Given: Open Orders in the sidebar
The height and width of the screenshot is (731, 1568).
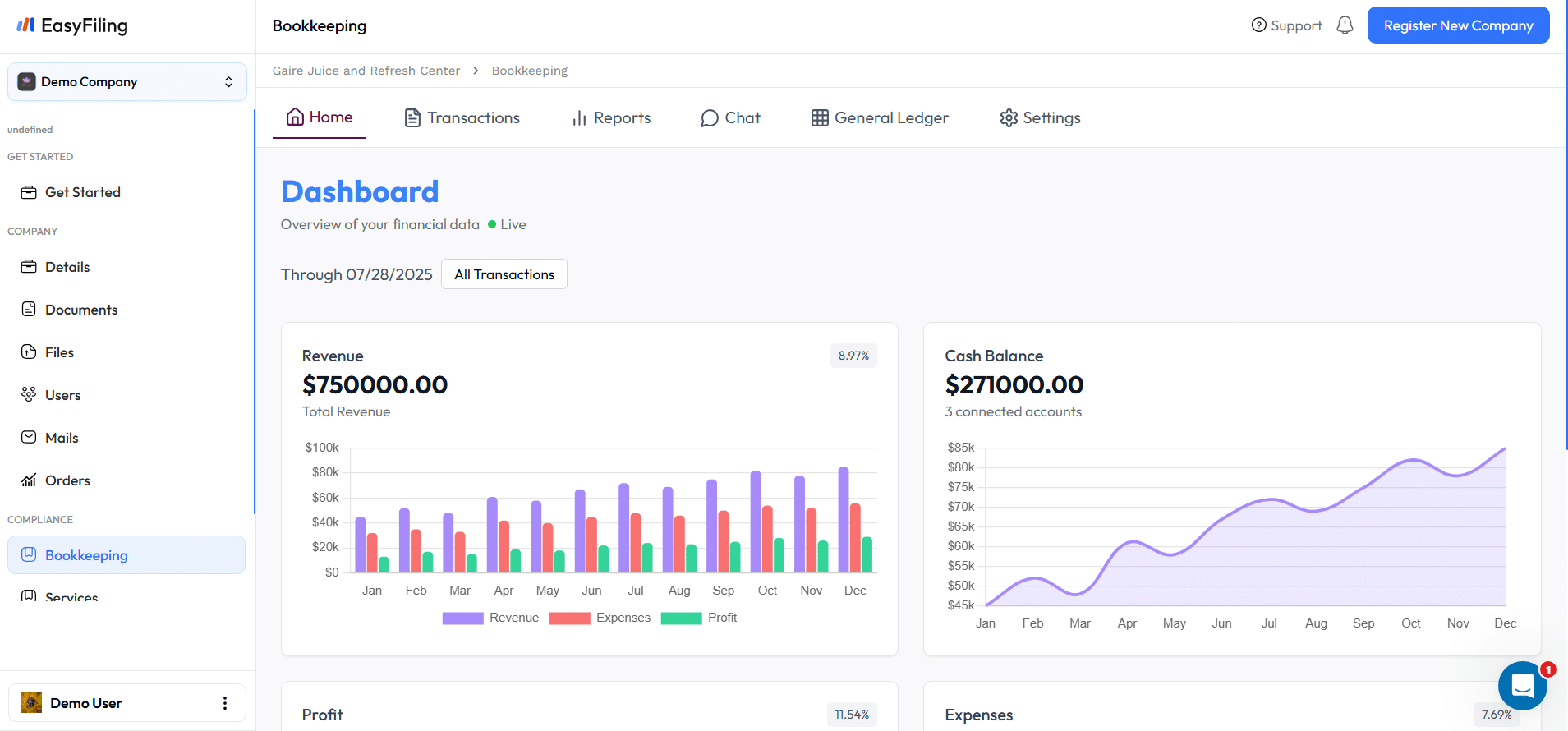Looking at the screenshot, I should (x=67, y=480).
